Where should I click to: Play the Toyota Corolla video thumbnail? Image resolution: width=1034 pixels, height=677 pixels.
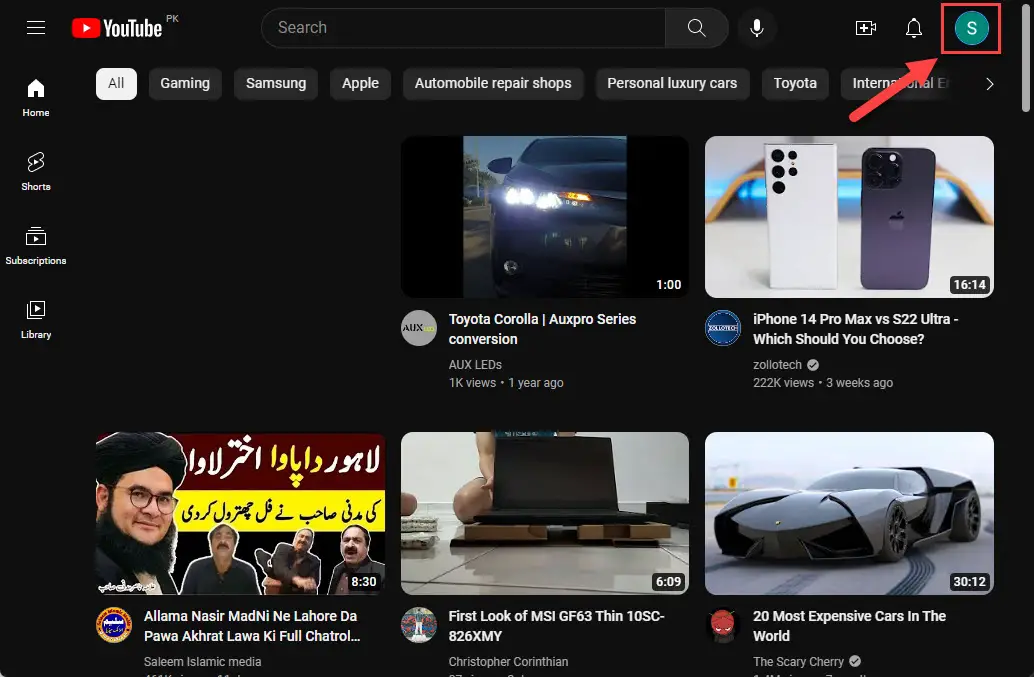coord(545,217)
